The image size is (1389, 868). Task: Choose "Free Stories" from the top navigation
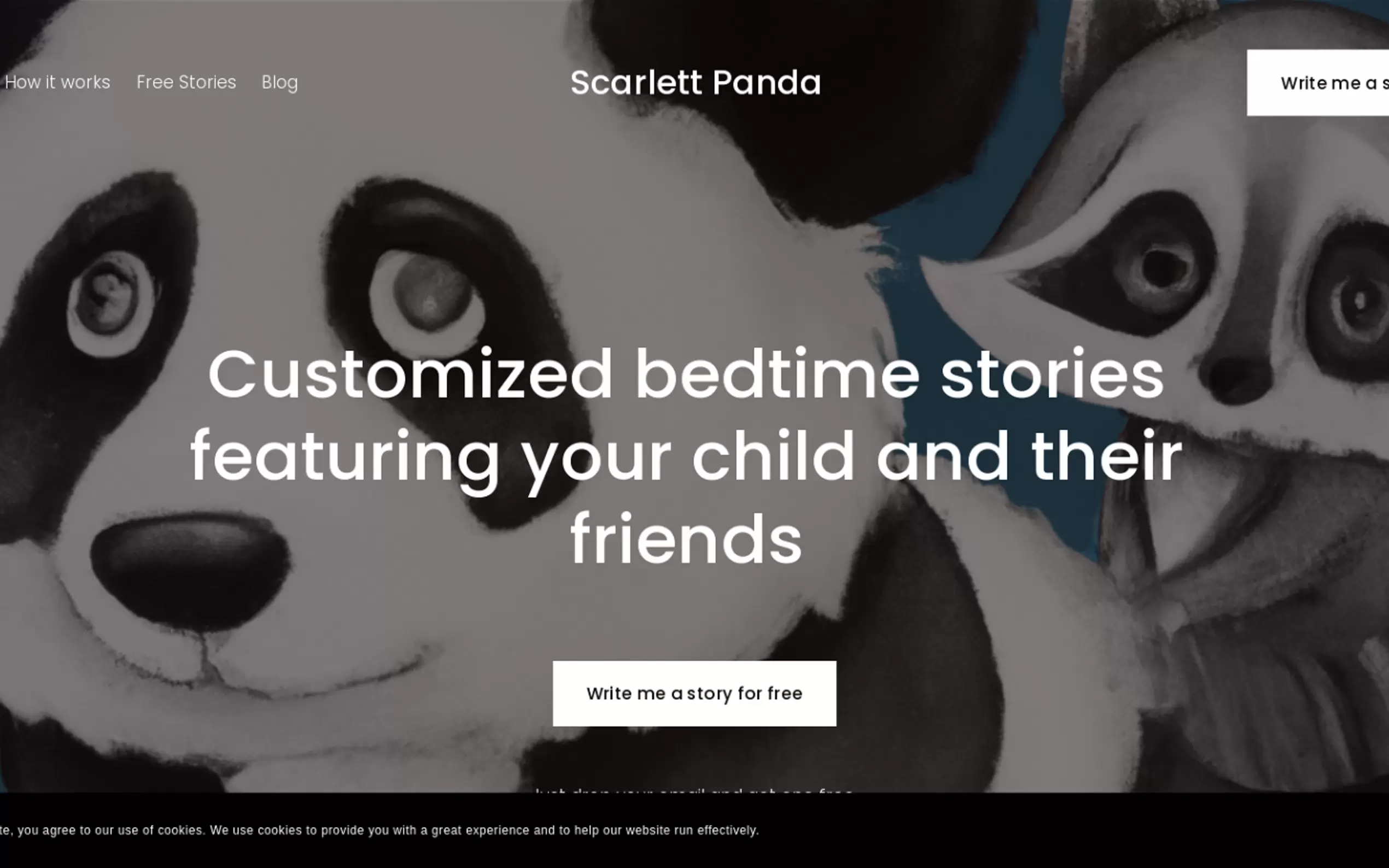tap(185, 82)
